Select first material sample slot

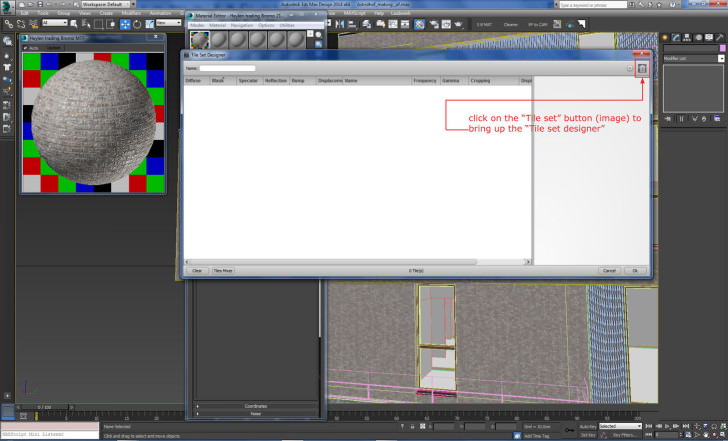click(x=198, y=39)
